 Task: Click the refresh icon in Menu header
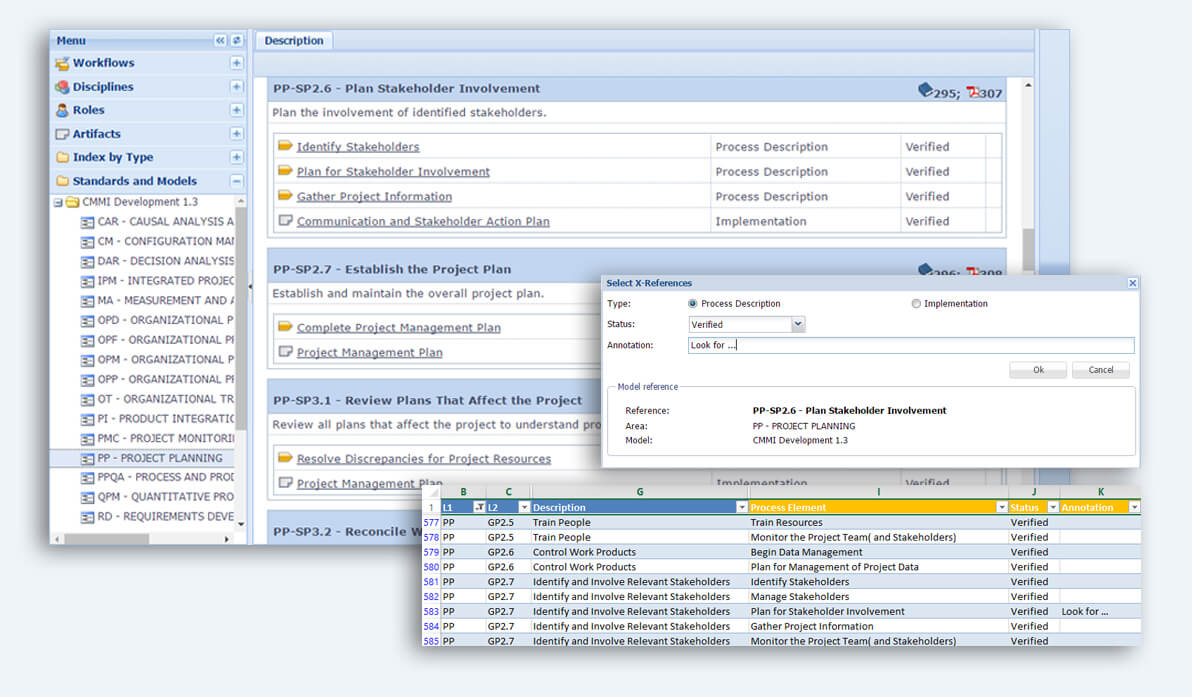236,40
